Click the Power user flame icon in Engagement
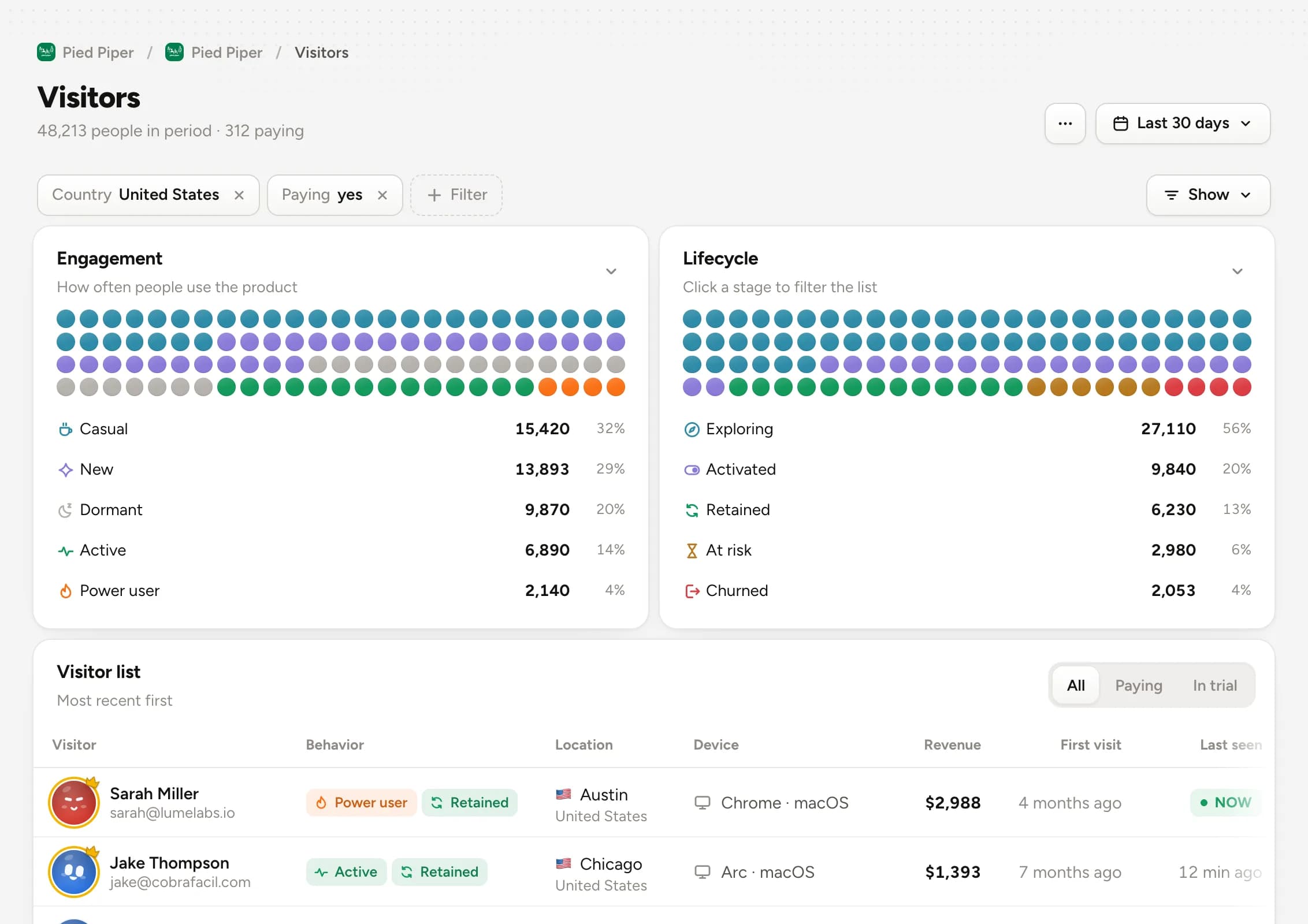The width and height of the screenshot is (1308, 924). 65,591
